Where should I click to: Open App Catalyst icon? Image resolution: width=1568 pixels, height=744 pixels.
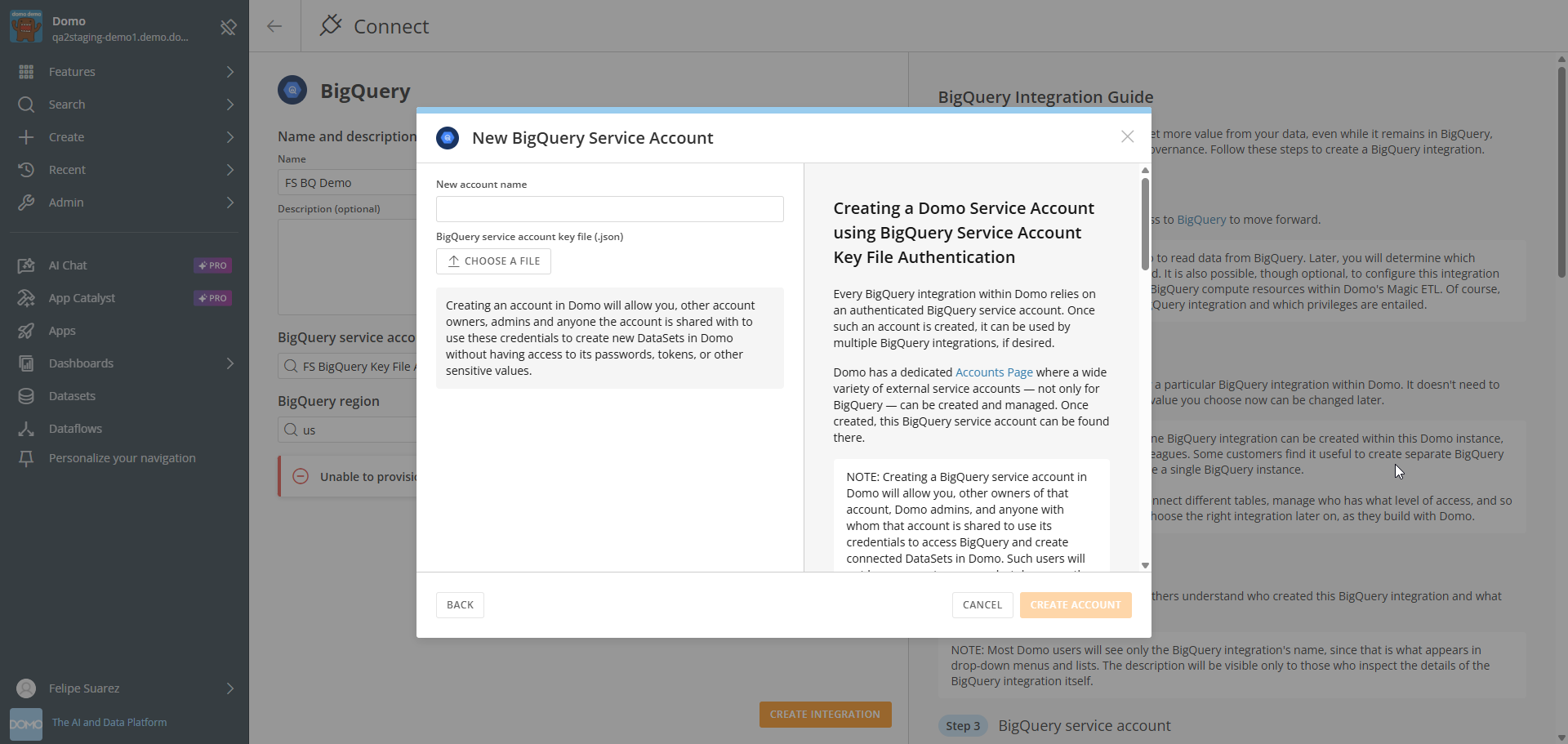click(x=26, y=298)
